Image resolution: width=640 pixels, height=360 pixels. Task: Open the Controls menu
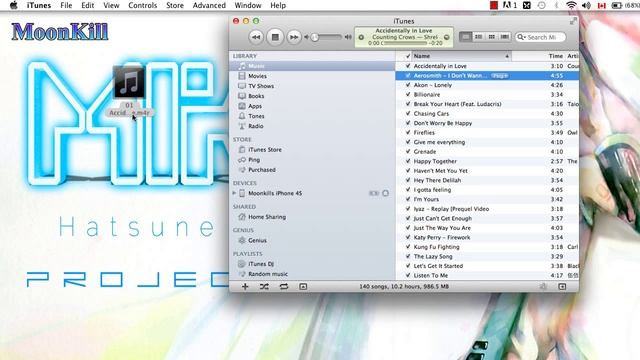point(142,5)
